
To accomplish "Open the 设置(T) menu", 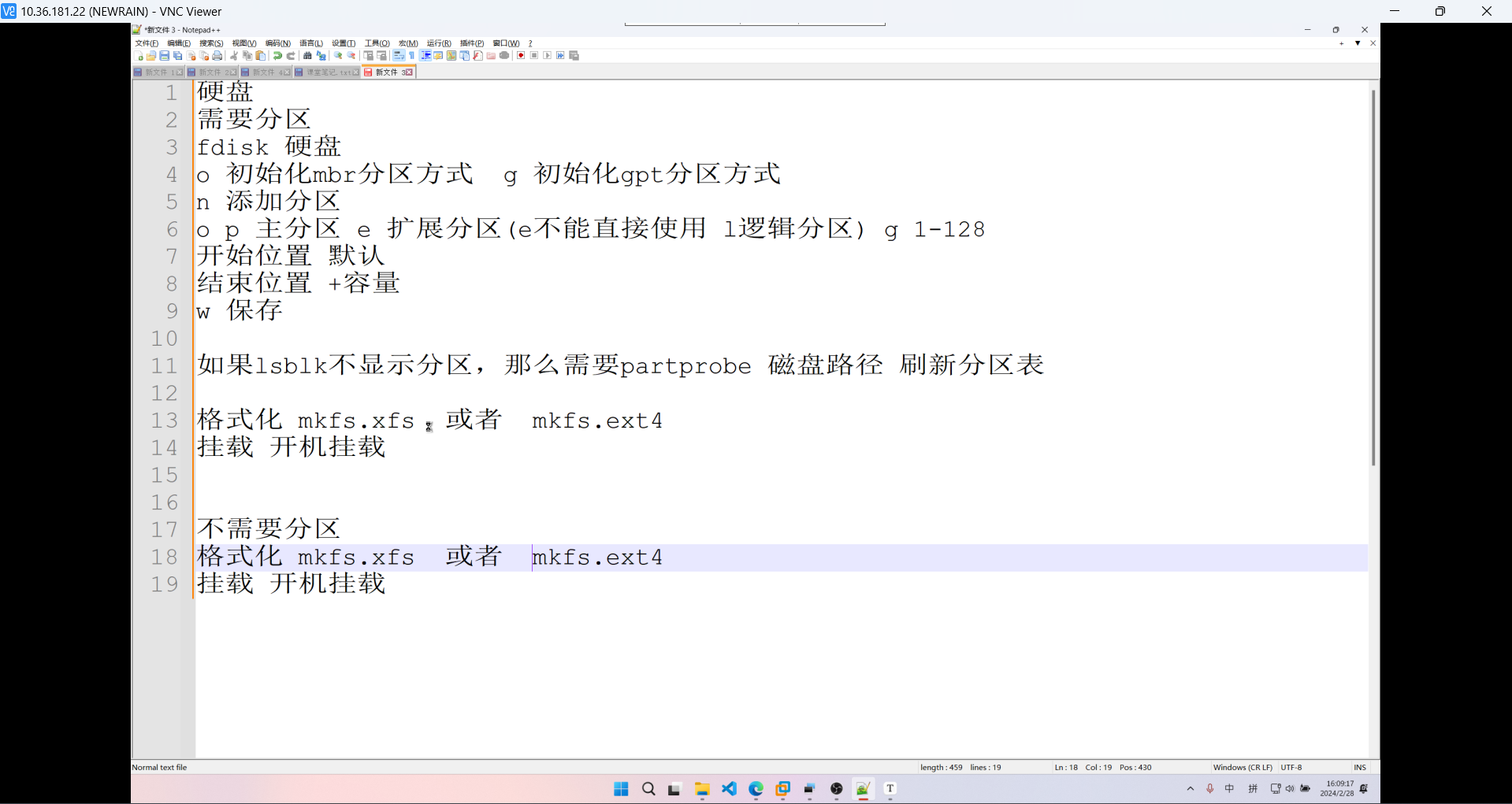I will [344, 43].
